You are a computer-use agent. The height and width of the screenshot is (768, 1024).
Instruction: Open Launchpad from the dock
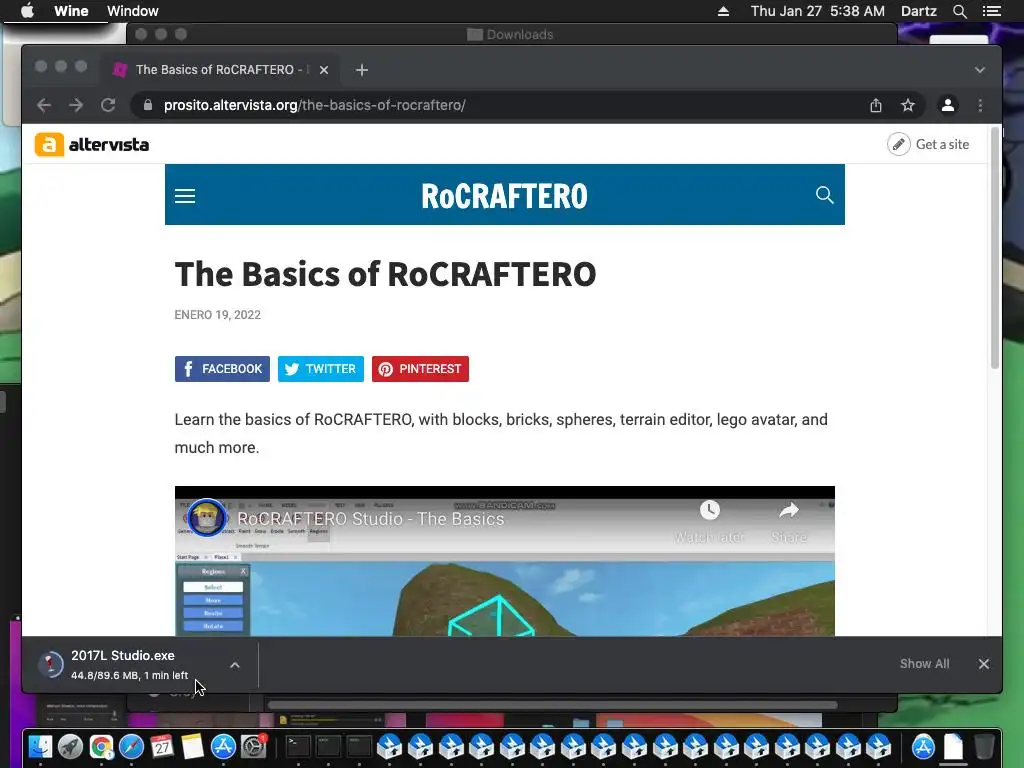pos(71,747)
